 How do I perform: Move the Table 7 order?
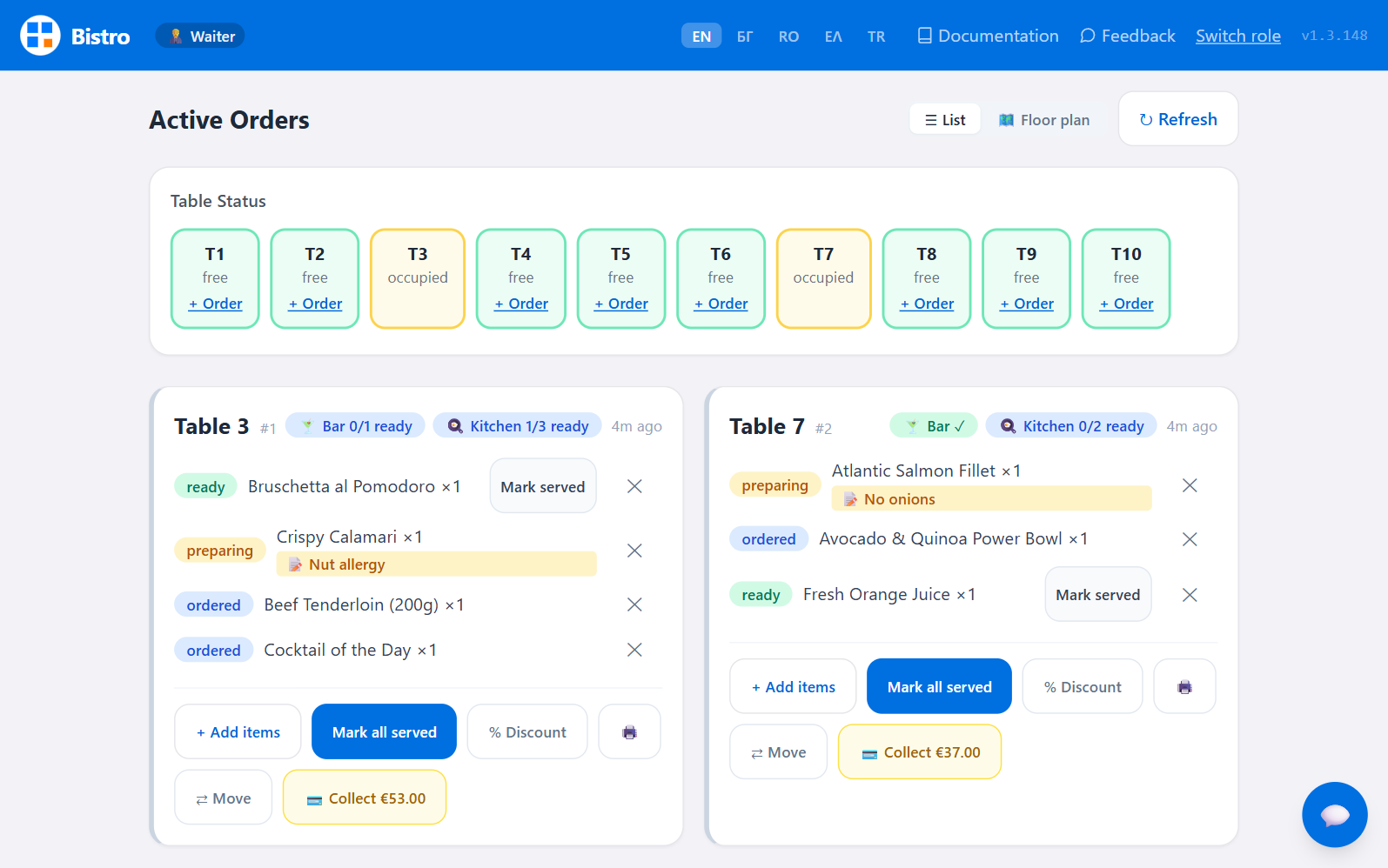click(x=779, y=752)
